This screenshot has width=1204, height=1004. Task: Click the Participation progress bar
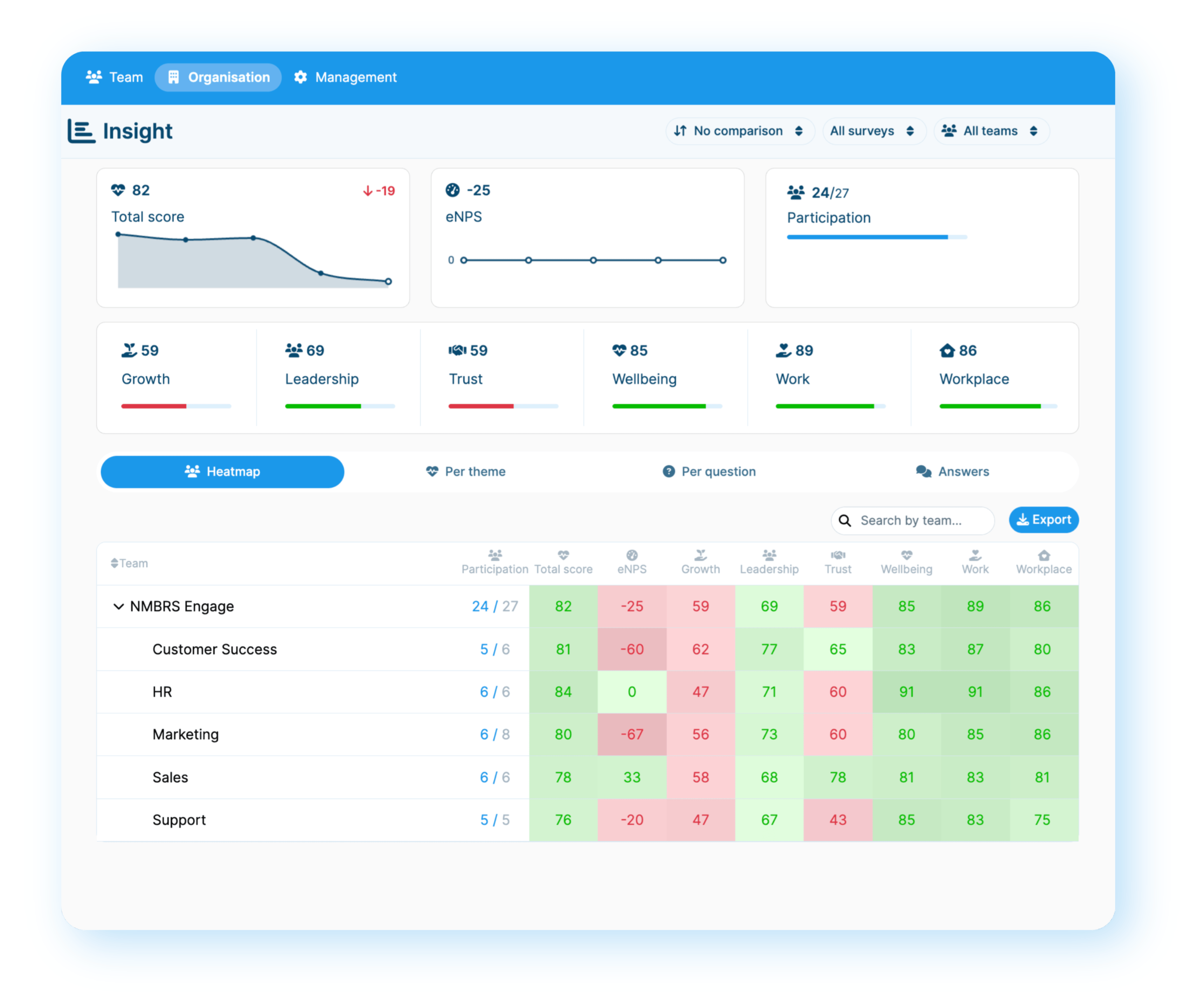pyautogui.click(x=877, y=237)
